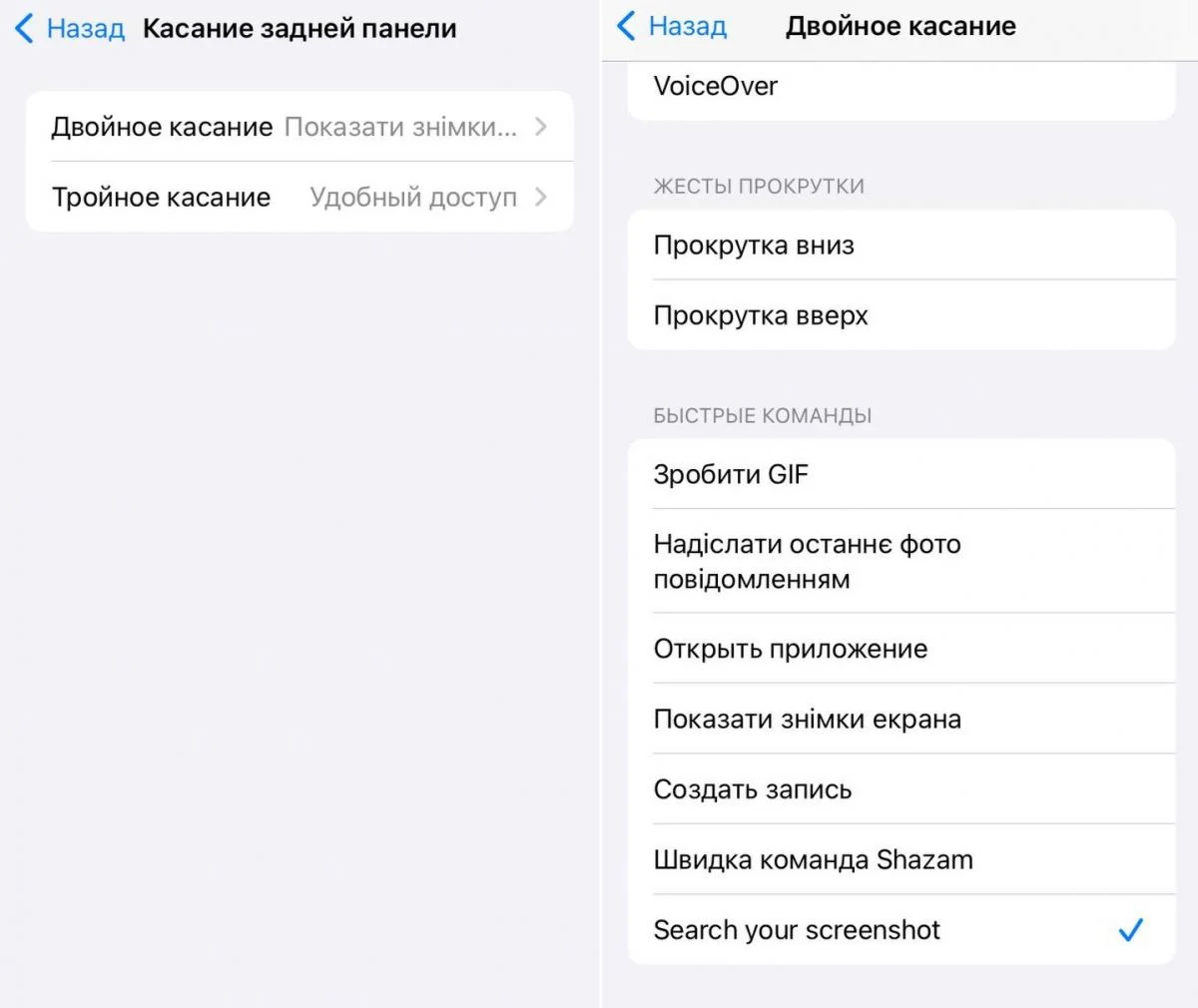The image size is (1198, 1008).
Task: Tap Назад link on right screen
Action: [687, 26]
